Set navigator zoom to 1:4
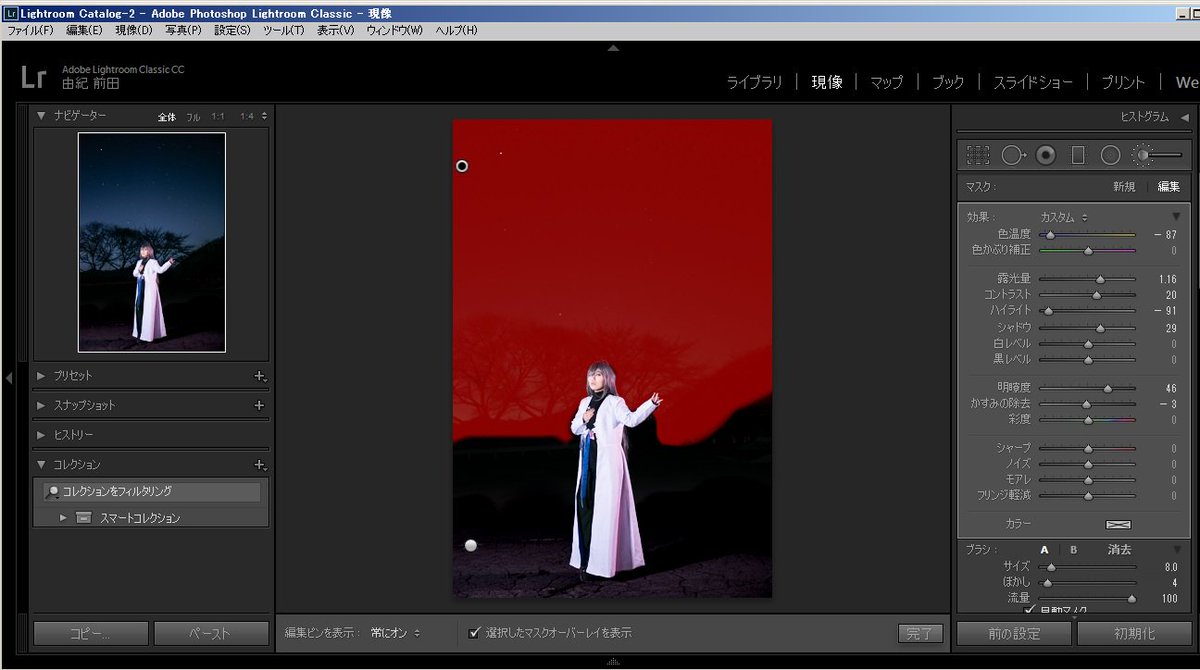The height and width of the screenshot is (670, 1200). [246, 117]
